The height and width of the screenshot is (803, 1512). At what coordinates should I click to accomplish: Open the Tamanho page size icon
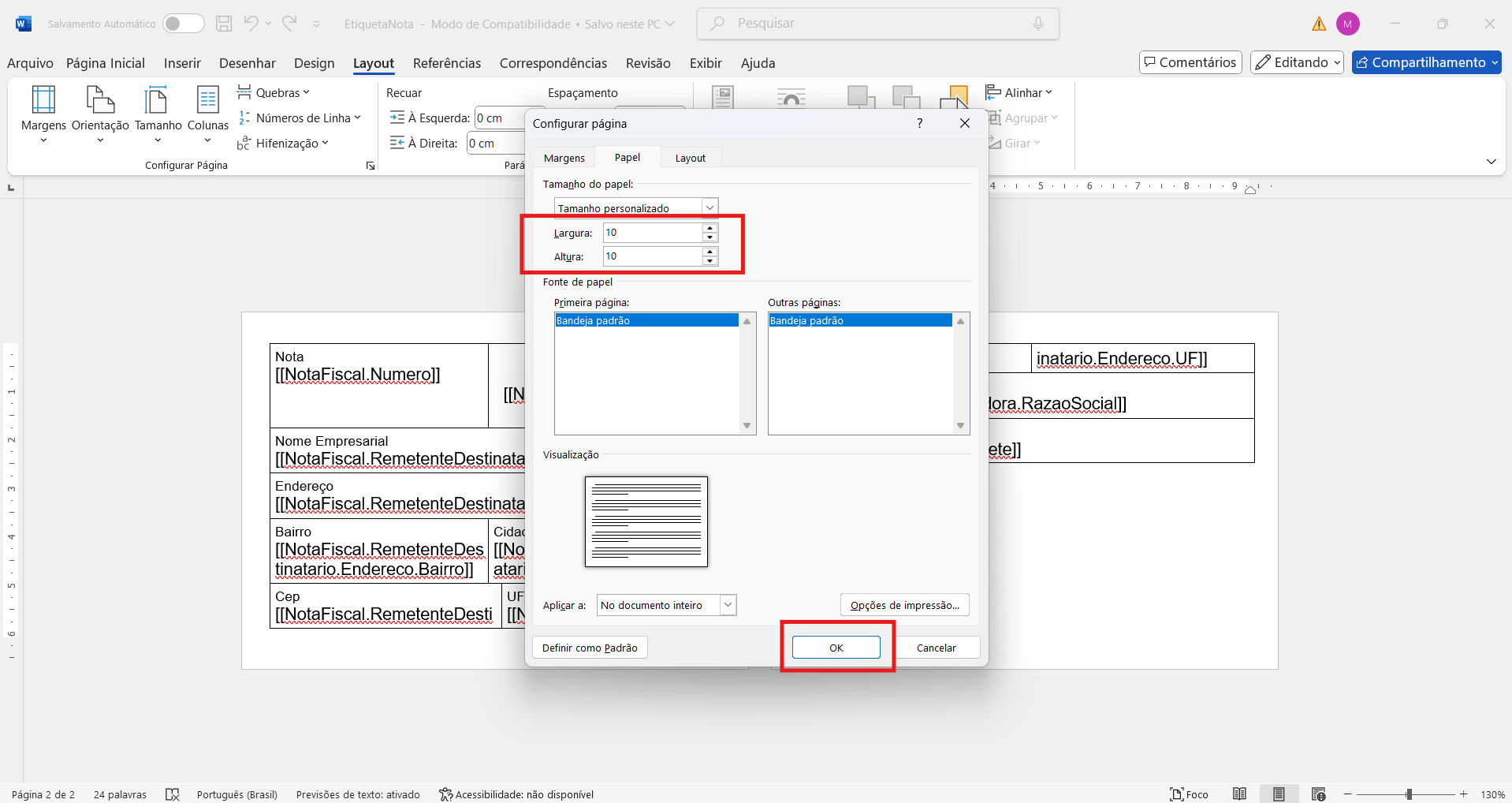pyautogui.click(x=158, y=101)
